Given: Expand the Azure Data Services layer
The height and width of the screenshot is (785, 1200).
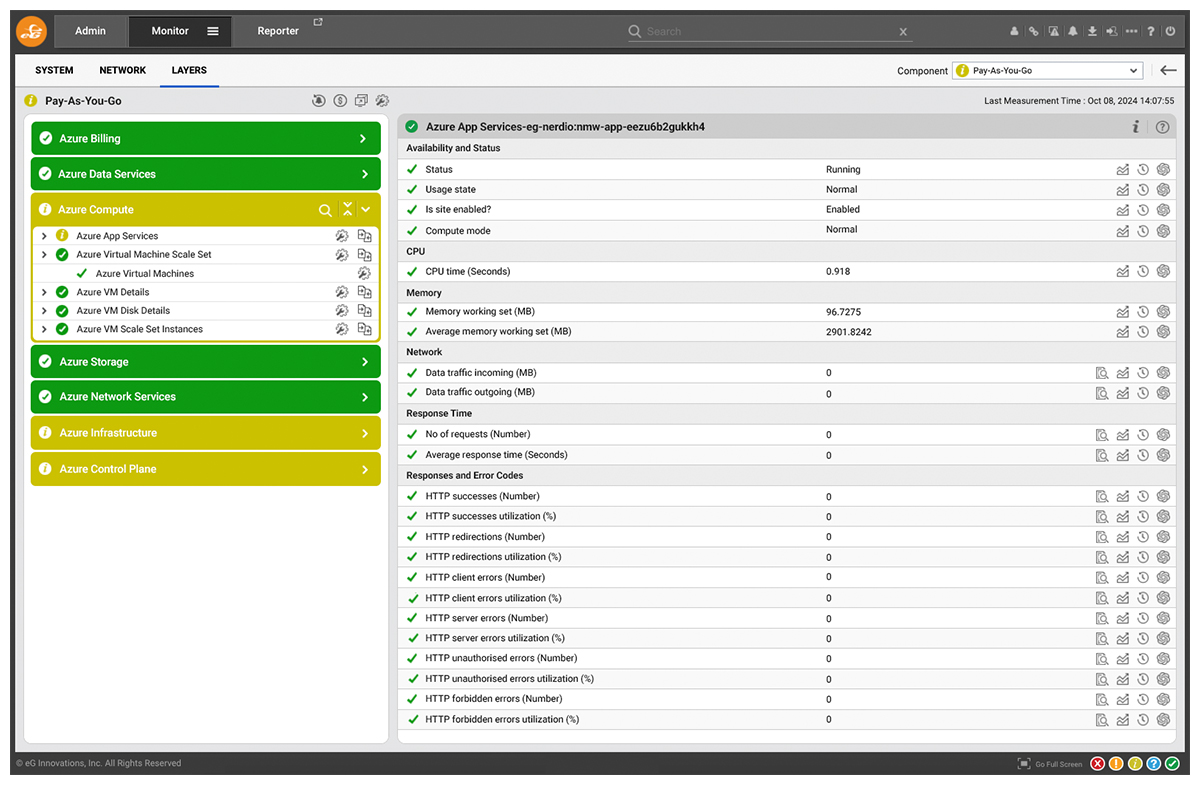Looking at the screenshot, I should 206,174.
